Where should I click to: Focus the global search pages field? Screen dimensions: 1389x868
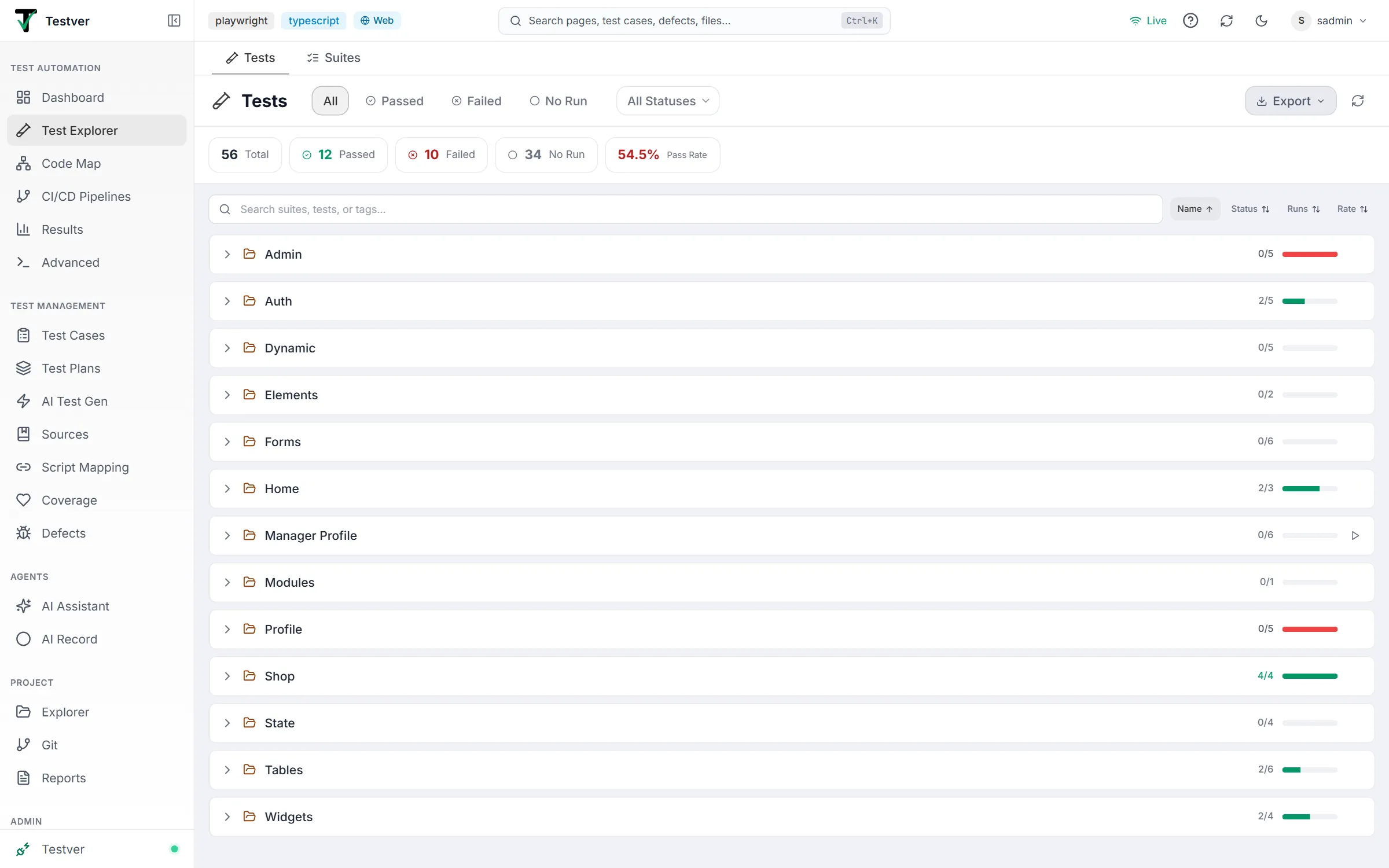pyautogui.click(x=694, y=21)
